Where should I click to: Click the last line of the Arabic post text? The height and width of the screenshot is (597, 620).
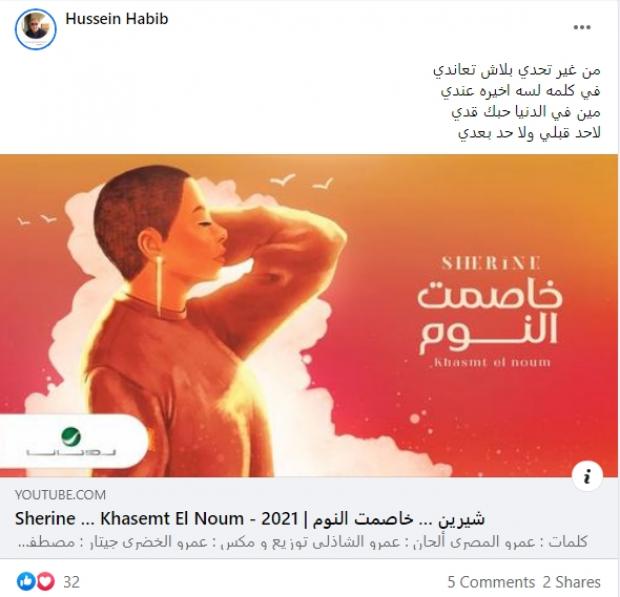[529, 133]
